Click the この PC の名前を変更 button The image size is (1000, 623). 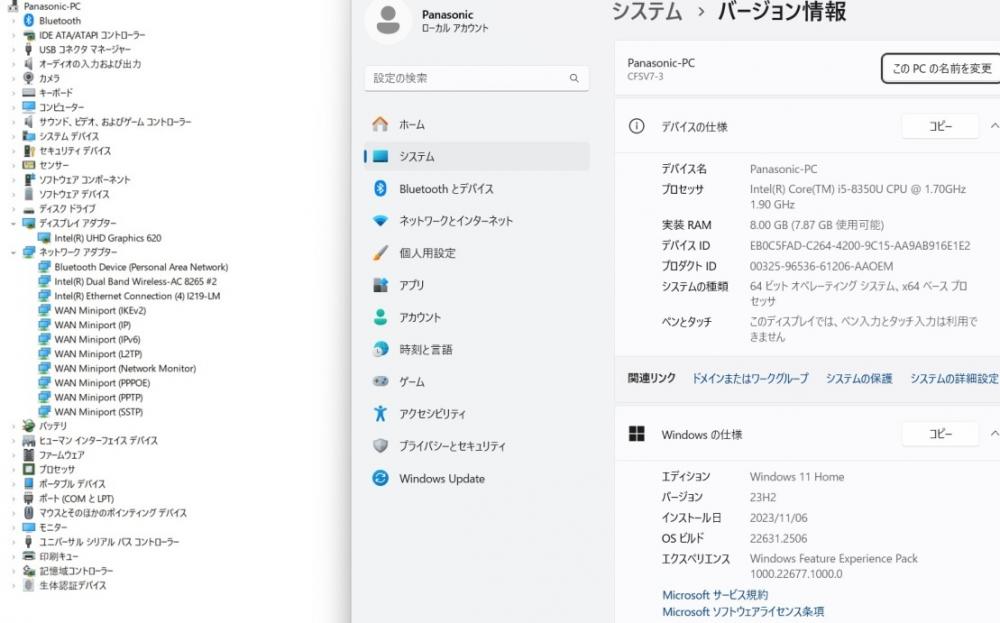[x=941, y=68]
